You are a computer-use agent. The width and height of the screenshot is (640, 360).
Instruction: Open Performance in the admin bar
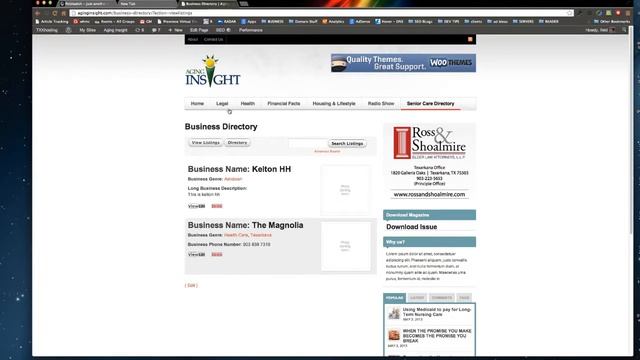coord(251,30)
